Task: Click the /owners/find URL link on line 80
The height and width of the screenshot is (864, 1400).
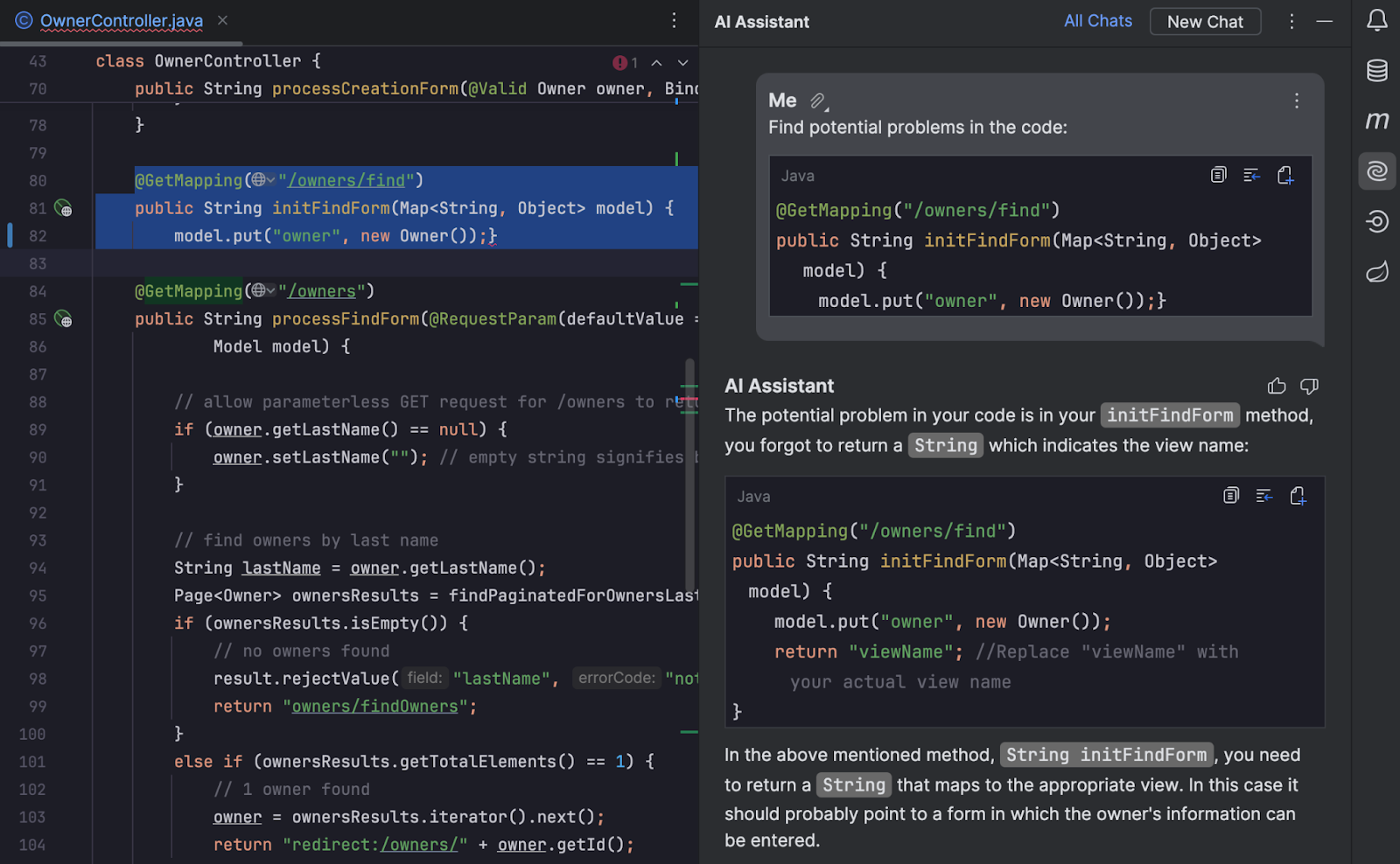Action: click(346, 180)
